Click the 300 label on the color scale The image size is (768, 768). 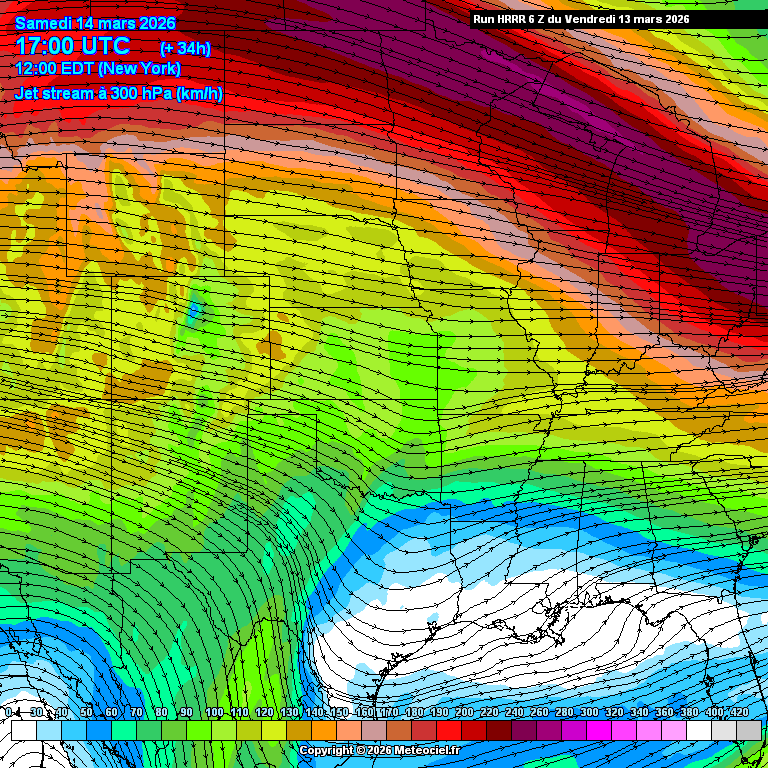pos(589,712)
